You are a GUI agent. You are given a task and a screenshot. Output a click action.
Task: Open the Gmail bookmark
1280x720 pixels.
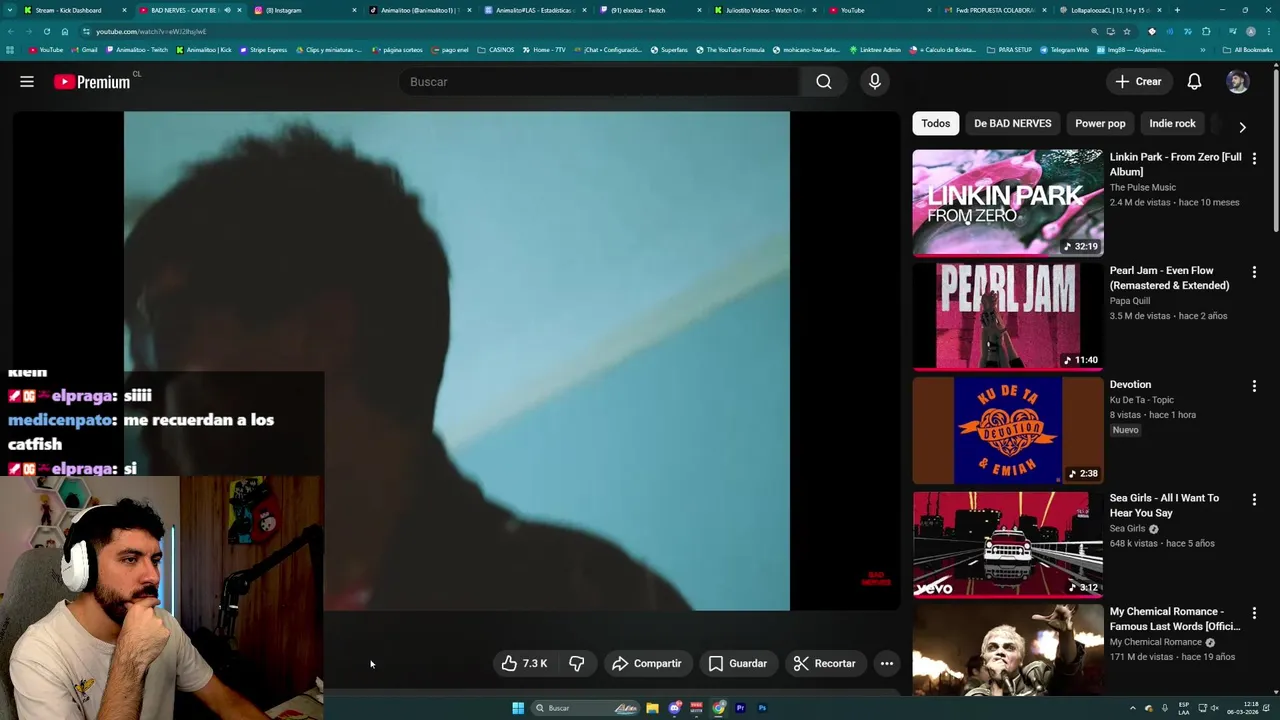coord(84,50)
